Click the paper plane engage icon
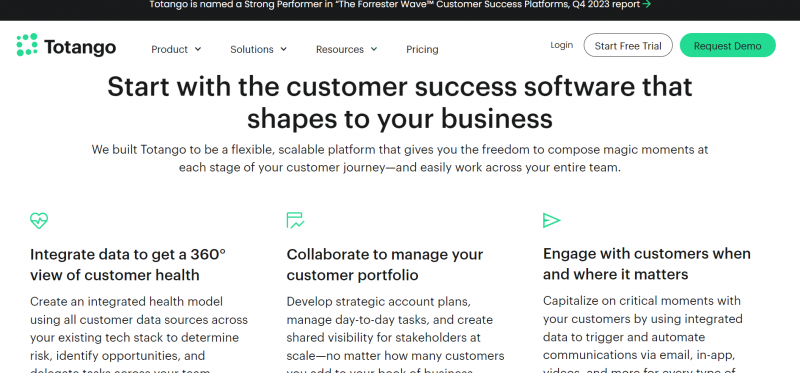This screenshot has height=373, width=800. 552,220
